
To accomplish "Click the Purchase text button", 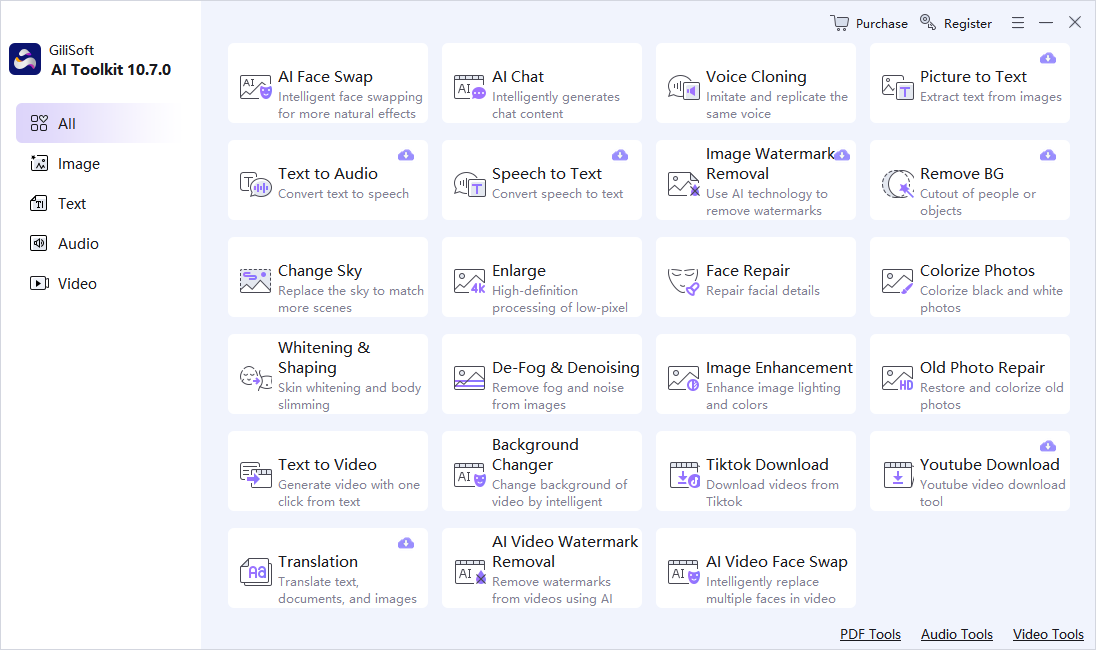I will (x=881, y=23).
